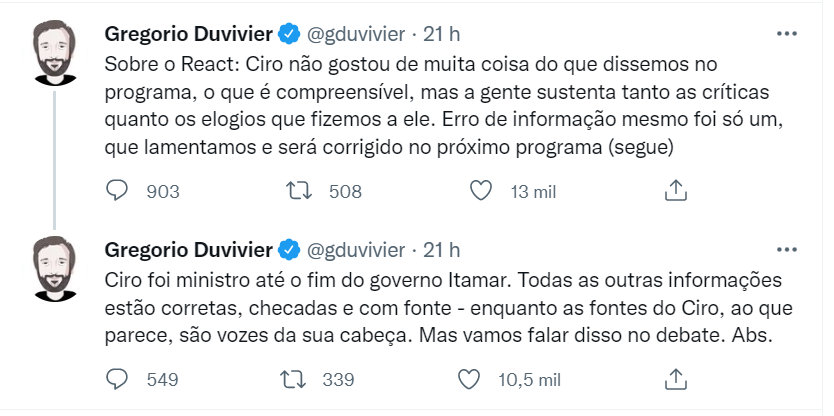Retweet the second tweet with 339 retweets

point(299,379)
